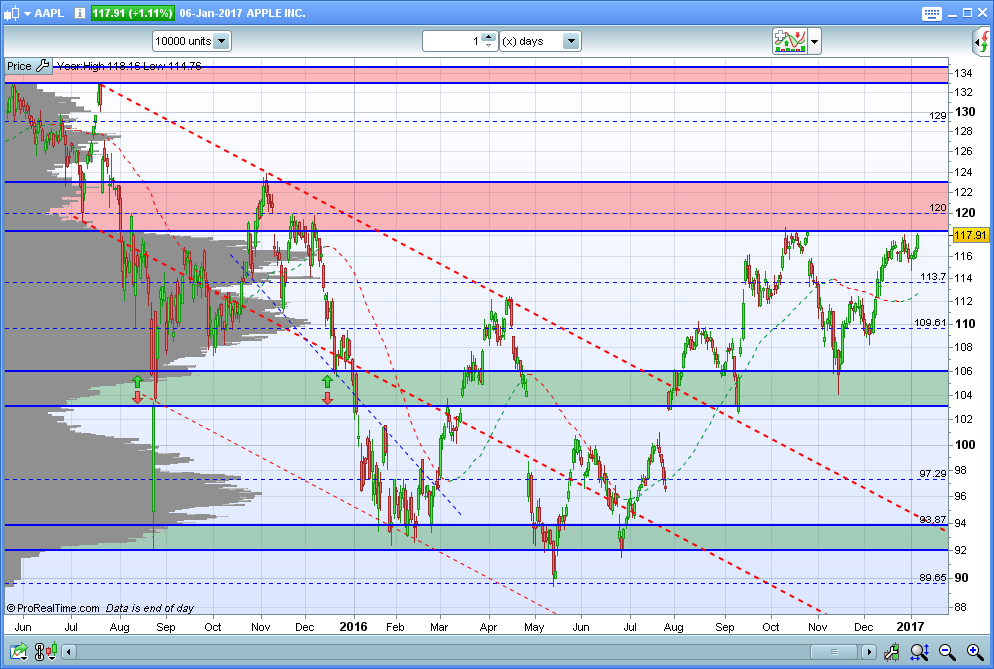The image size is (994, 669).
Task: Minimize the AAPL chart window
Action: [x=952, y=14]
